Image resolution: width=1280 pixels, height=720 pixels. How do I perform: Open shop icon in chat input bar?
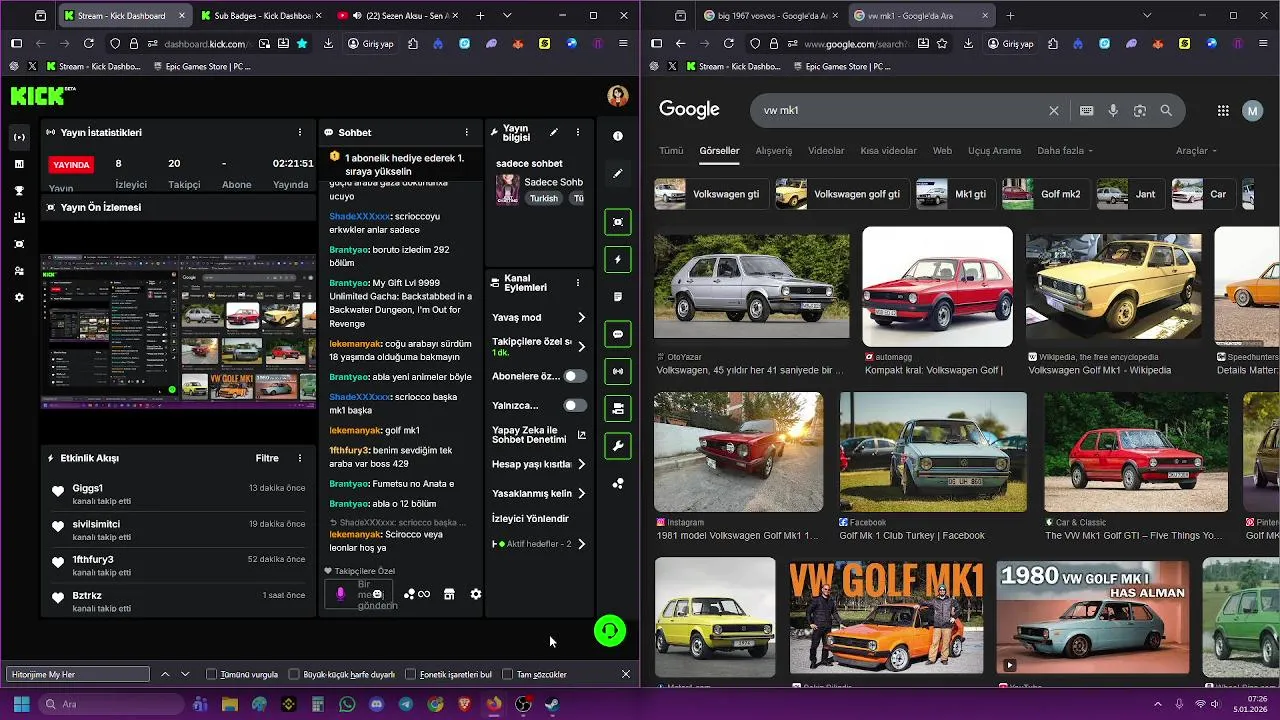[x=449, y=594]
